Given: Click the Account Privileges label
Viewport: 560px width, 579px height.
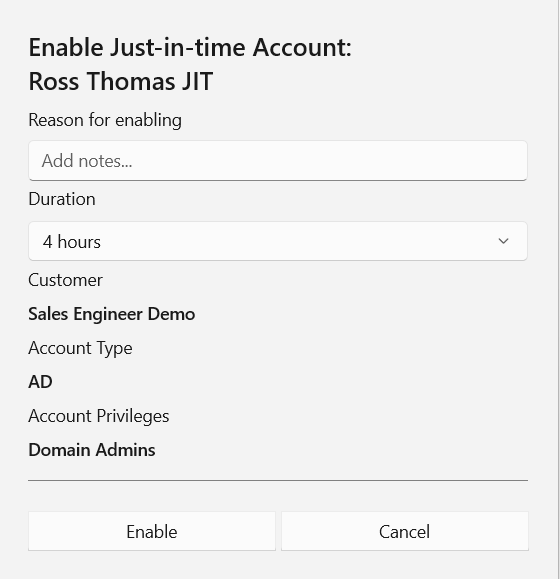Looking at the screenshot, I should [x=99, y=416].
